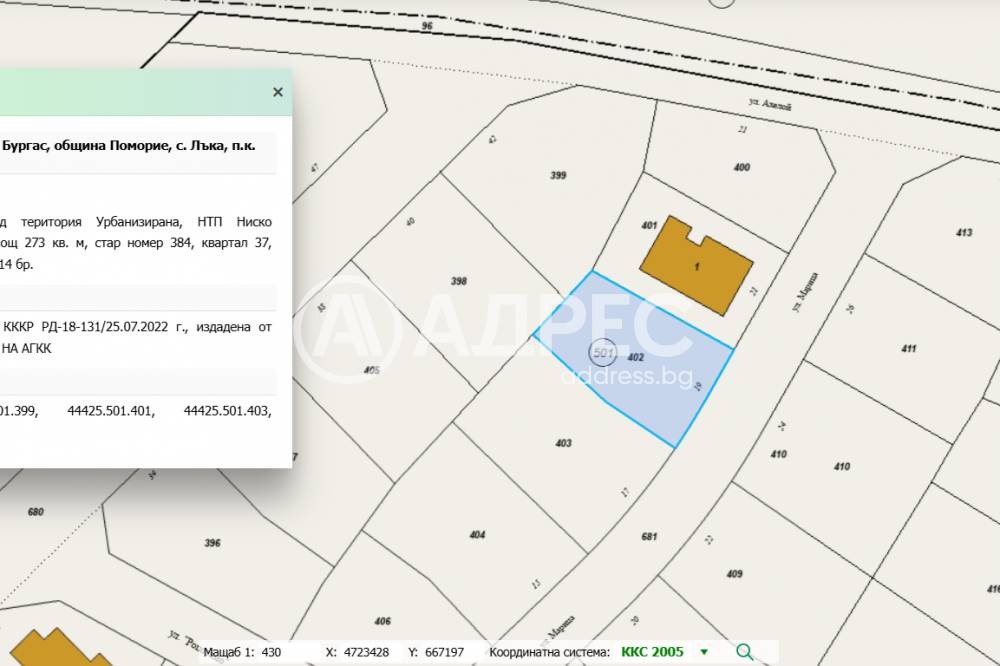Select parcel 413 on the map

tap(963, 233)
